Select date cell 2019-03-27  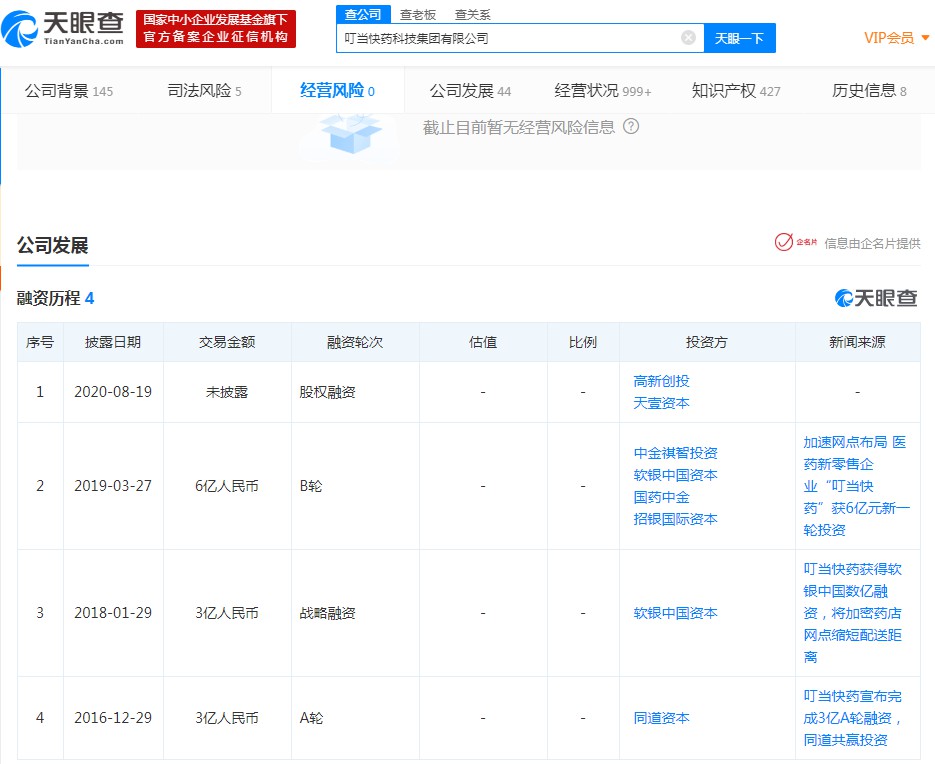coord(113,486)
